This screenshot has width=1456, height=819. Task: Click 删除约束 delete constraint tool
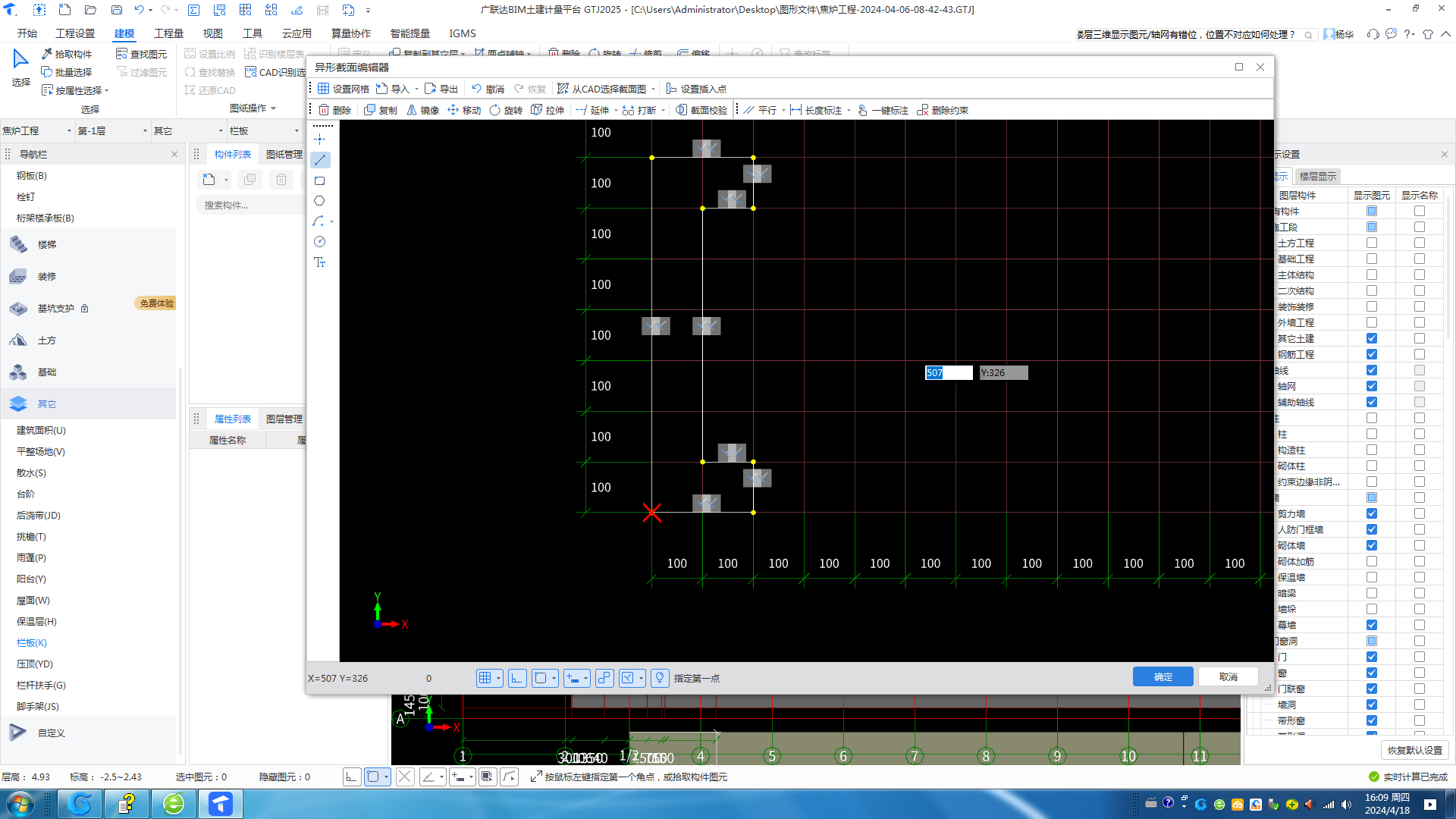point(943,110)
